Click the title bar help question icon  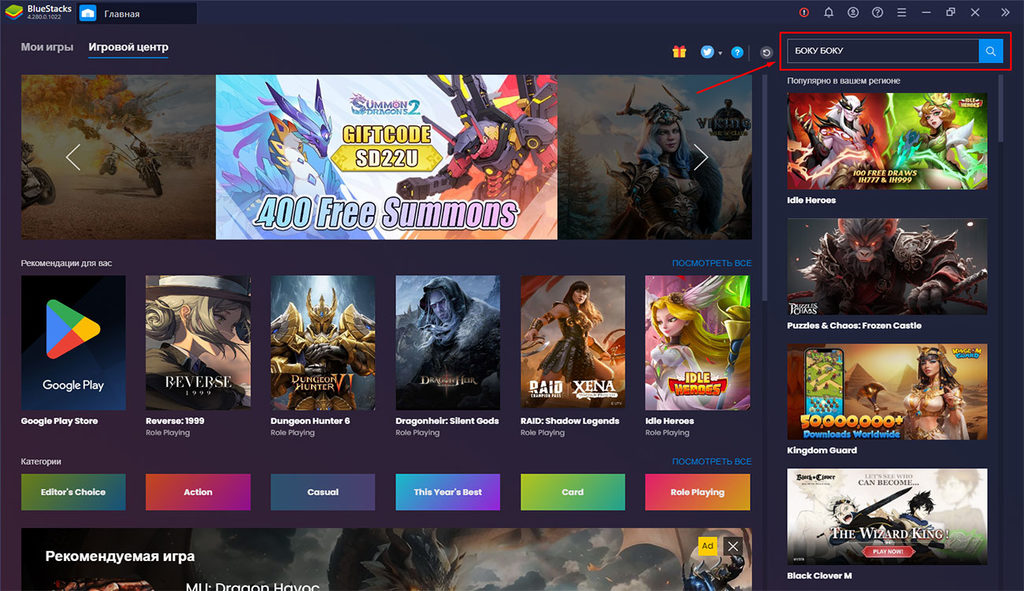[x=877, y=12]
